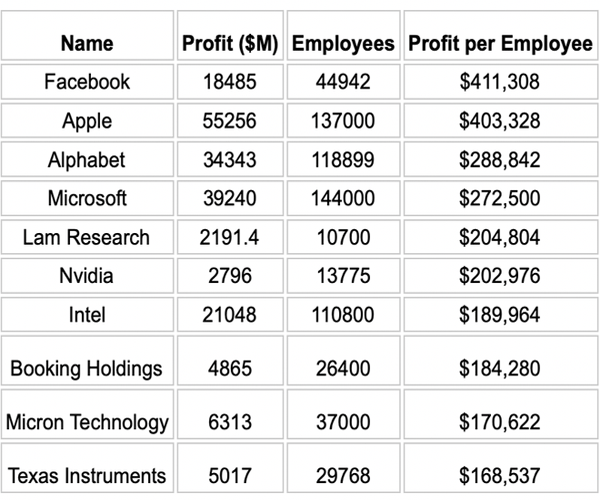600x500 pixels.
Task: Click Microsoft's profit value 39240
Action: pyautogui.click(x=230, y=198)
